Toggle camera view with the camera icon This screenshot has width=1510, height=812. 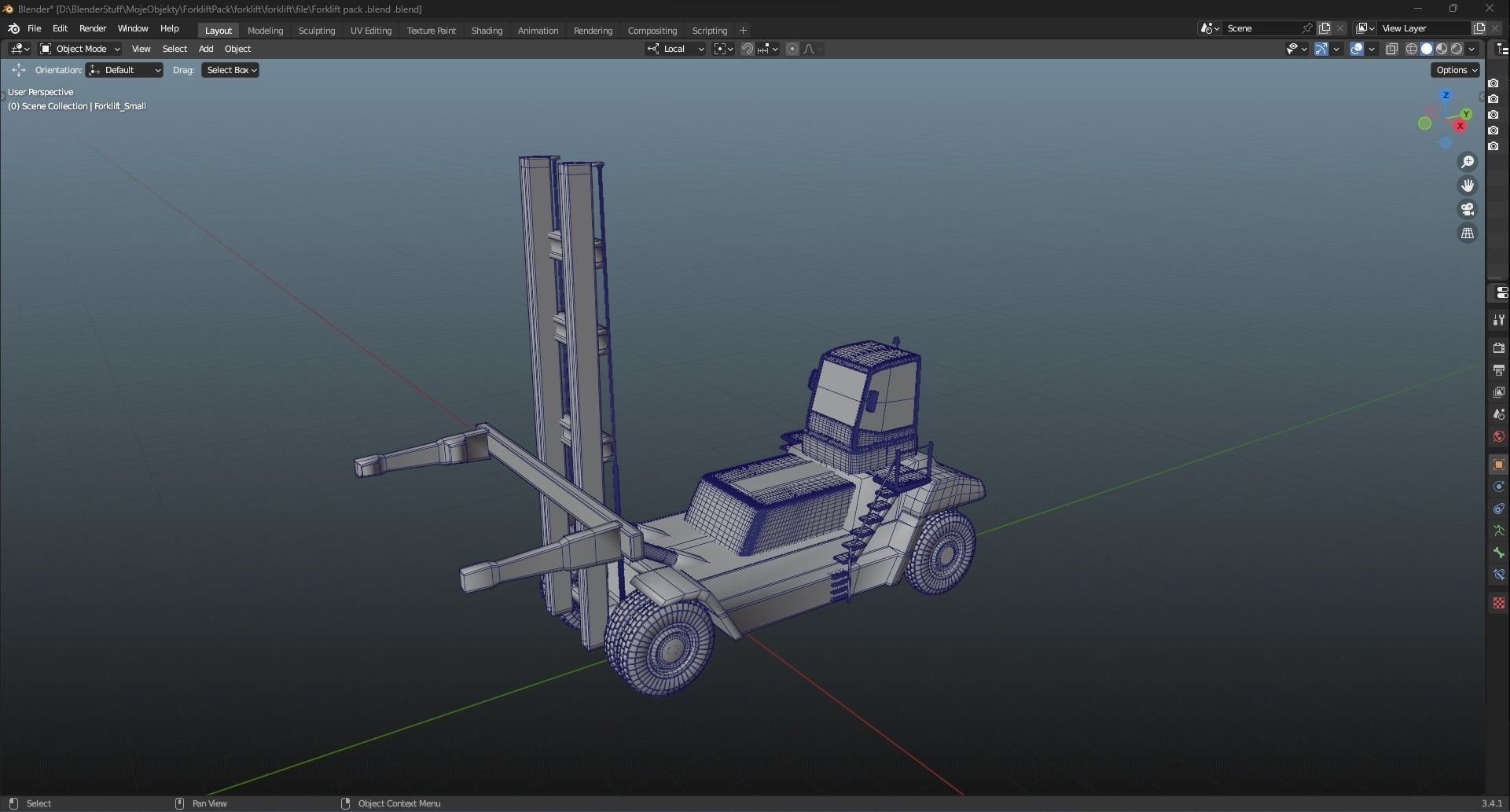[x=1468, y=209]
